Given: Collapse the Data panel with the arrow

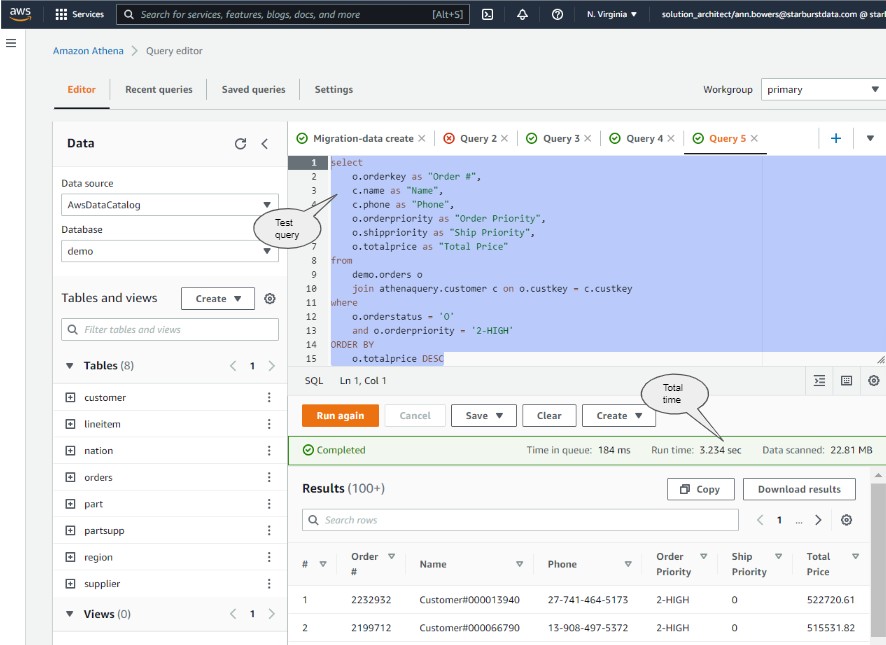Looking at the screenshot, I should (x=264, y=144).
